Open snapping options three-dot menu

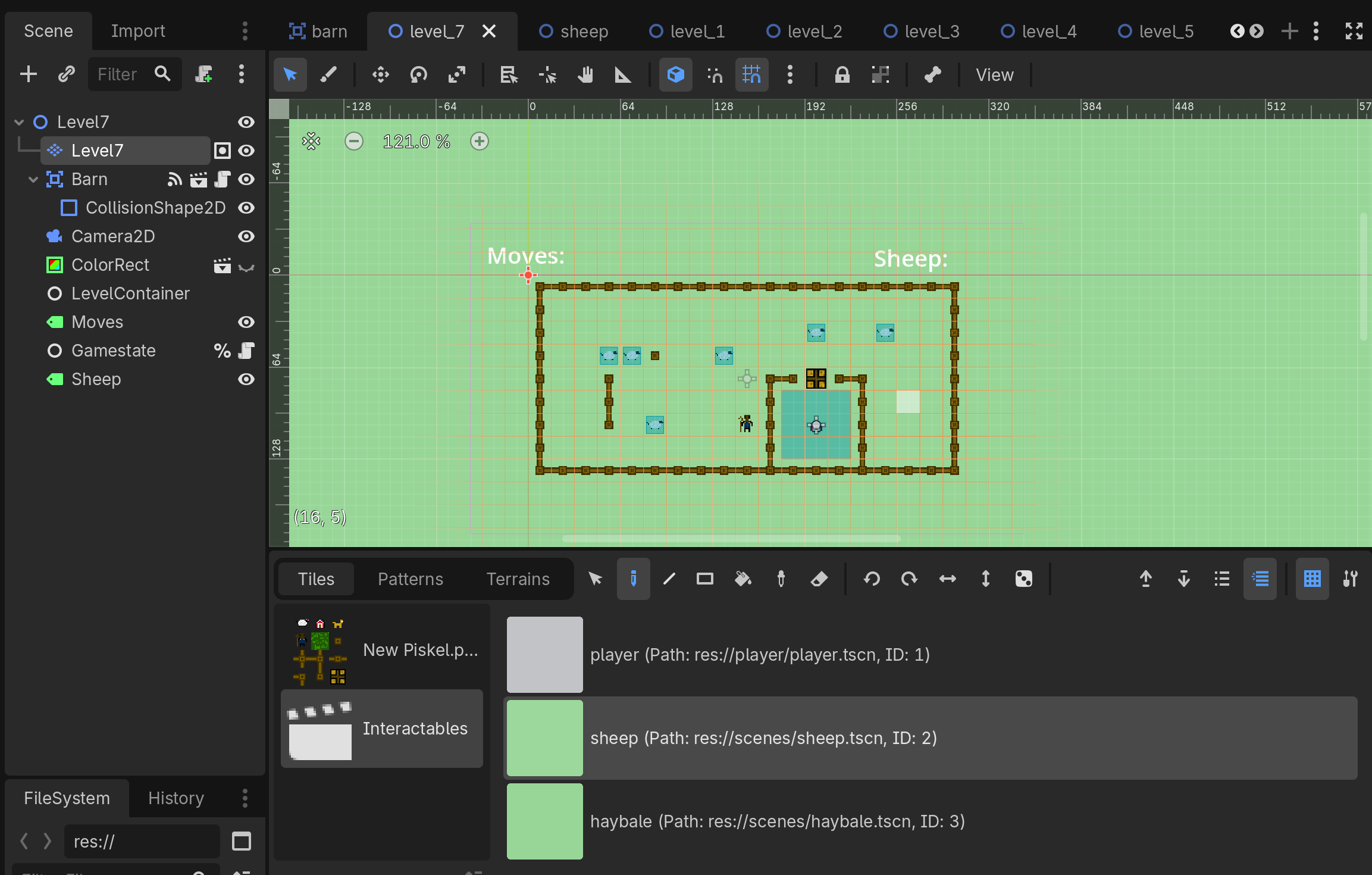pos(790,75)
